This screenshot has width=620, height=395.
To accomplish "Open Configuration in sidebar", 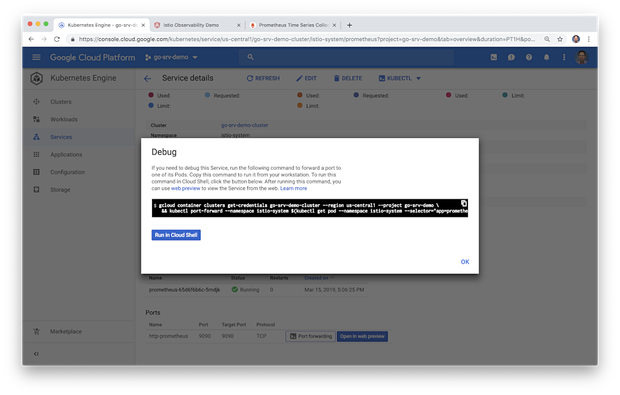I will tap(67, 172).
